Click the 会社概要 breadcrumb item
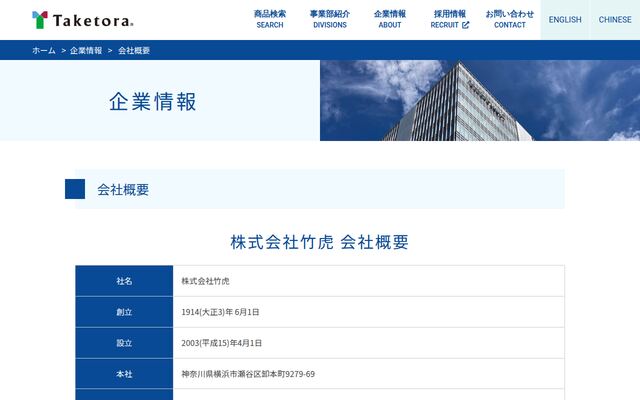 coord(134,50)
